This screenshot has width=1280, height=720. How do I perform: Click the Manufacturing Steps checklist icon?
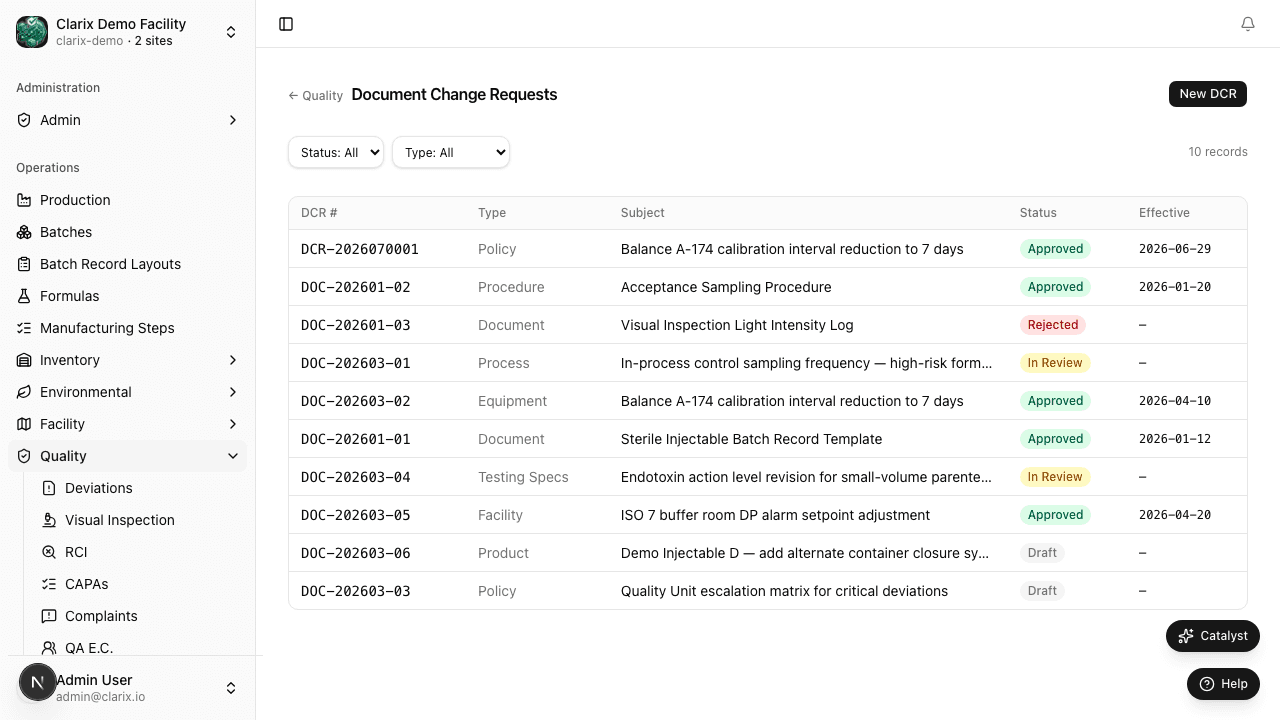(24, 328)
